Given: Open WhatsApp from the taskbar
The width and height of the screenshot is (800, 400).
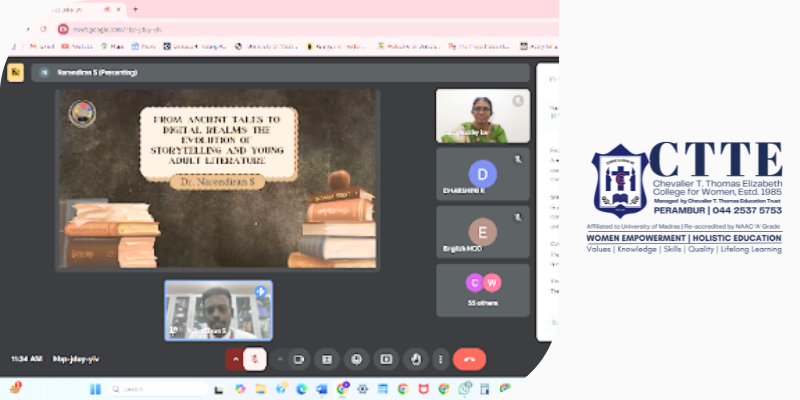Looking at the screenshot, I should click(464, 389).
